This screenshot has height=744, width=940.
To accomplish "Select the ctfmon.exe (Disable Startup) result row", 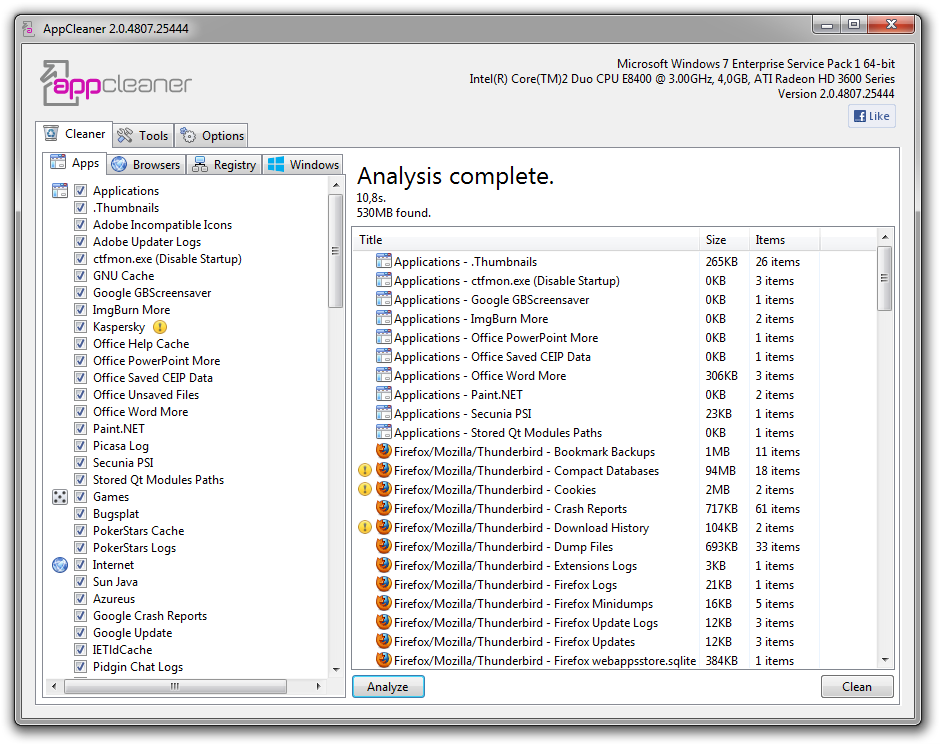I will pyautogui.click(x=614, y=281).
